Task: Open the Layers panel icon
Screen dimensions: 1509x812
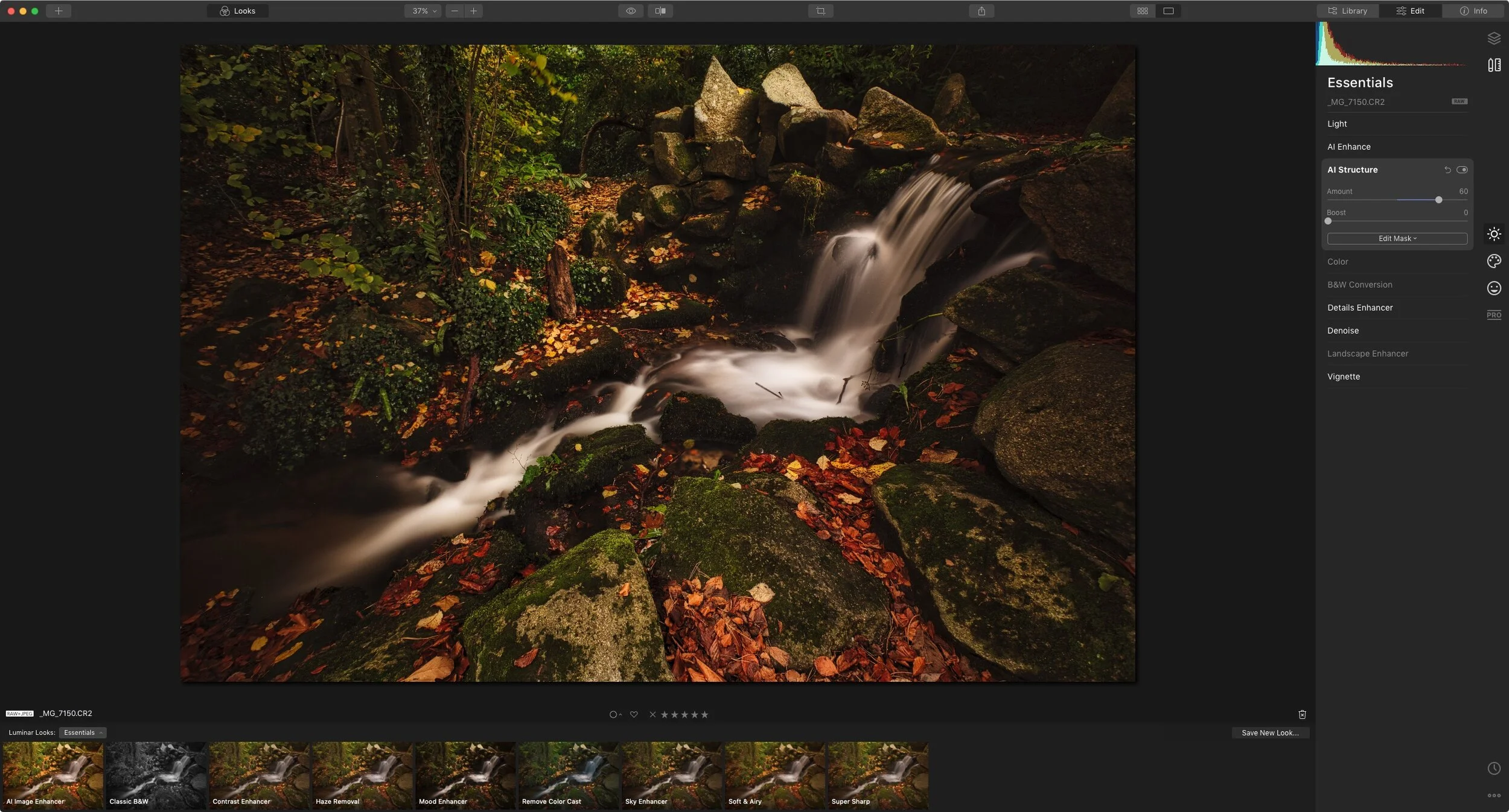Action: (x=1494, y=38)
